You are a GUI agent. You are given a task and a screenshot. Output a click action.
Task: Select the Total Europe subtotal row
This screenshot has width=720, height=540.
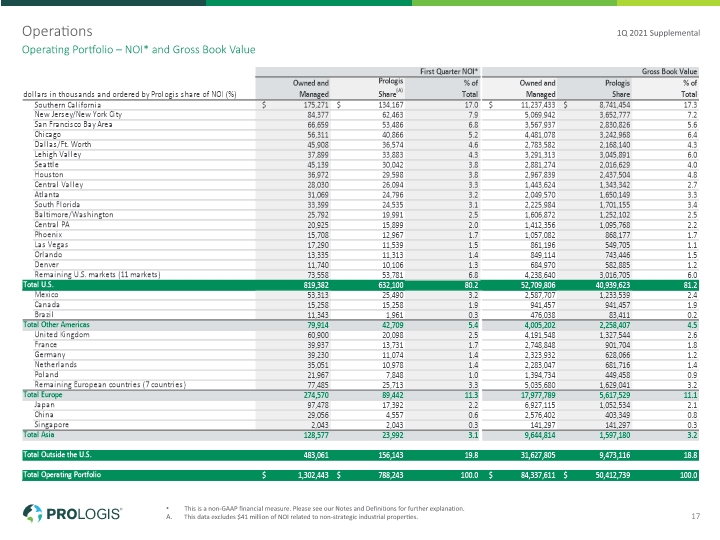tap(360, 395)
